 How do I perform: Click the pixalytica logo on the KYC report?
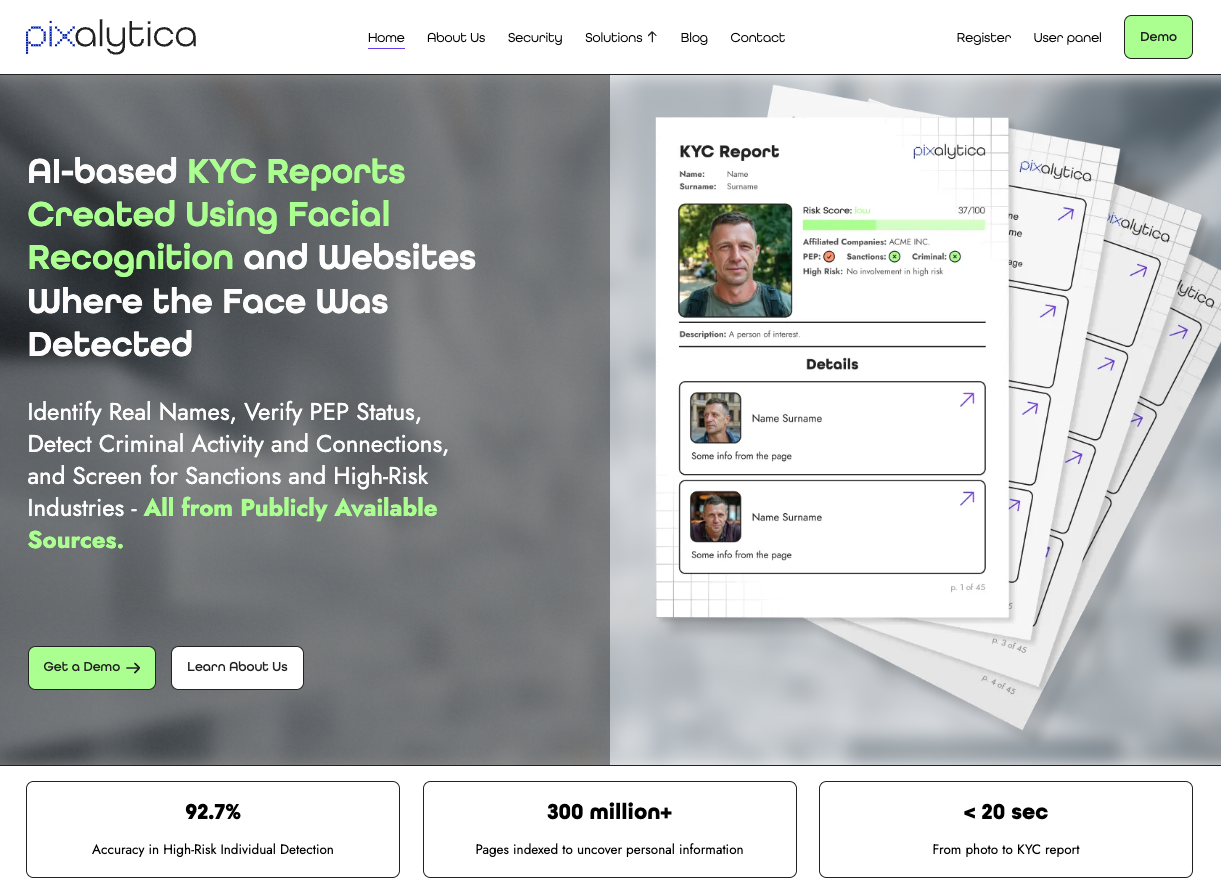(x=949, y=151)
